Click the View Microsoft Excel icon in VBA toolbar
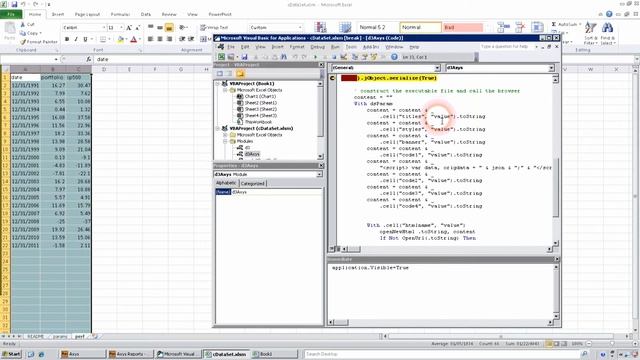The image size is (640, 360). pyautogui.click(x=221, y=57)
